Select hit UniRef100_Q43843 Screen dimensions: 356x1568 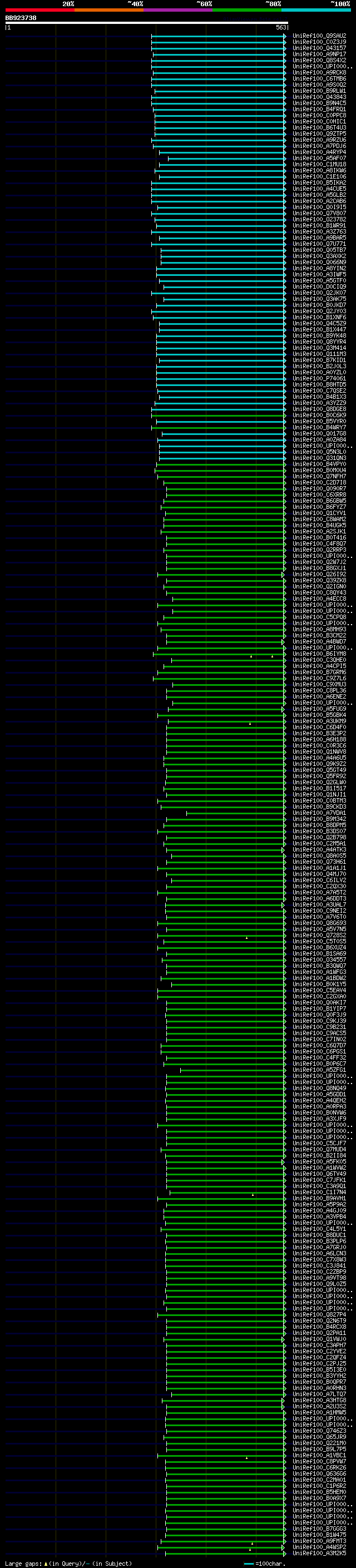(319, 97)
